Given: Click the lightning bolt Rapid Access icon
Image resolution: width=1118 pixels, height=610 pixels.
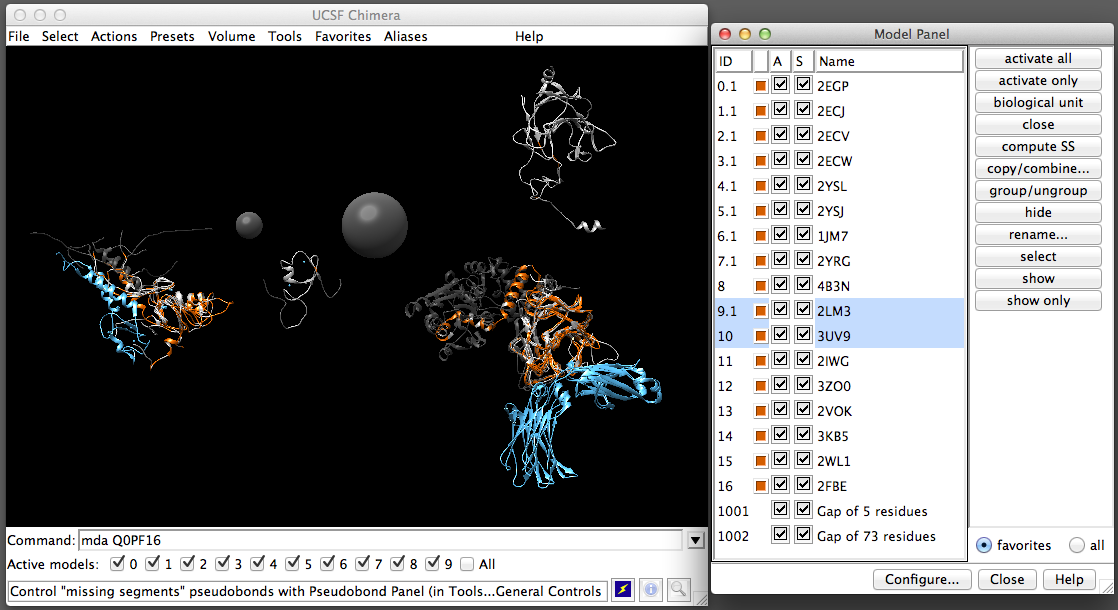Looking at the screenshot, I should tap(622, 590).
